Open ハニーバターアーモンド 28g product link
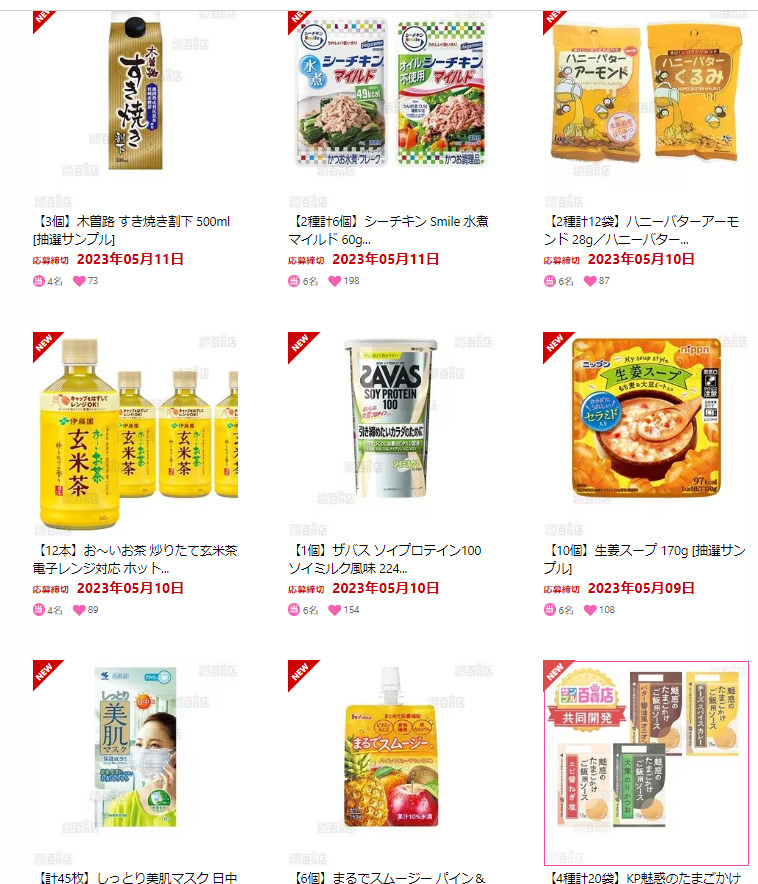This screenshot has width=758, height=884. pyautogui.click(x=641, y=230)
